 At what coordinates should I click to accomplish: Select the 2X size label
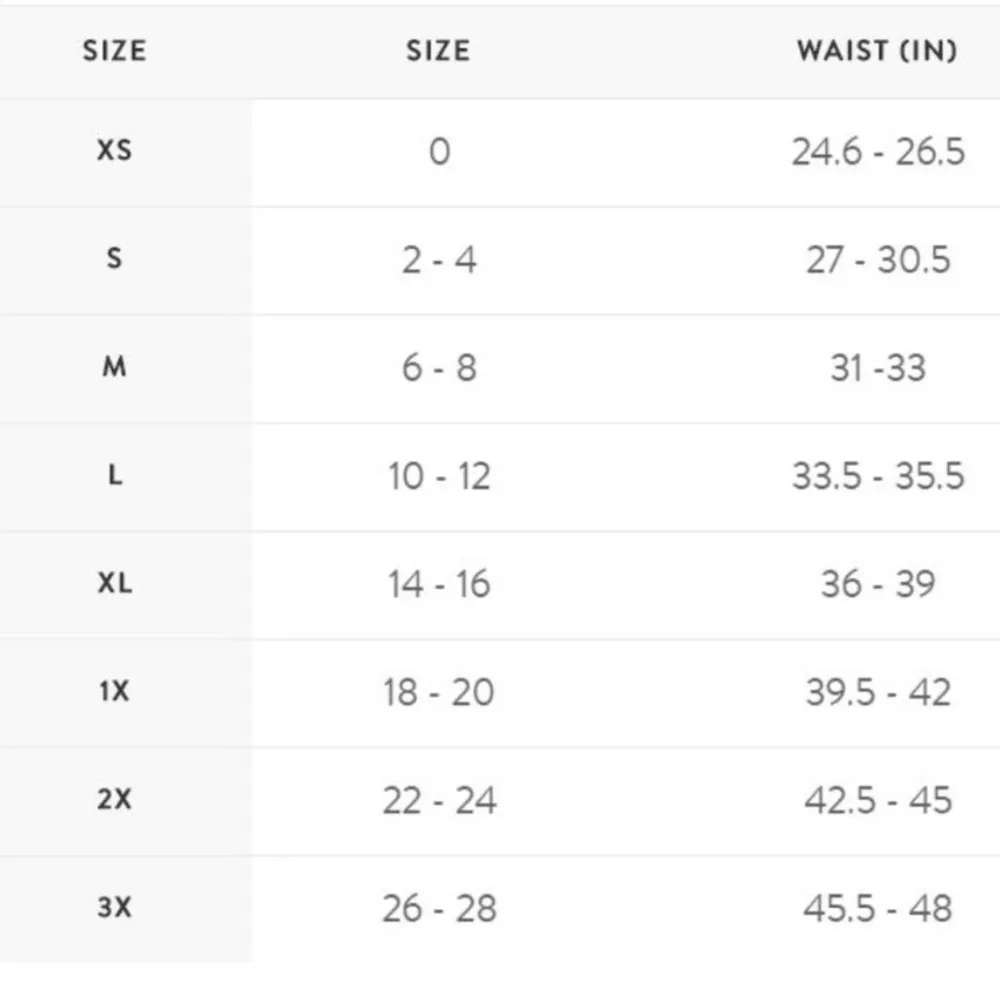coord(114,800)
